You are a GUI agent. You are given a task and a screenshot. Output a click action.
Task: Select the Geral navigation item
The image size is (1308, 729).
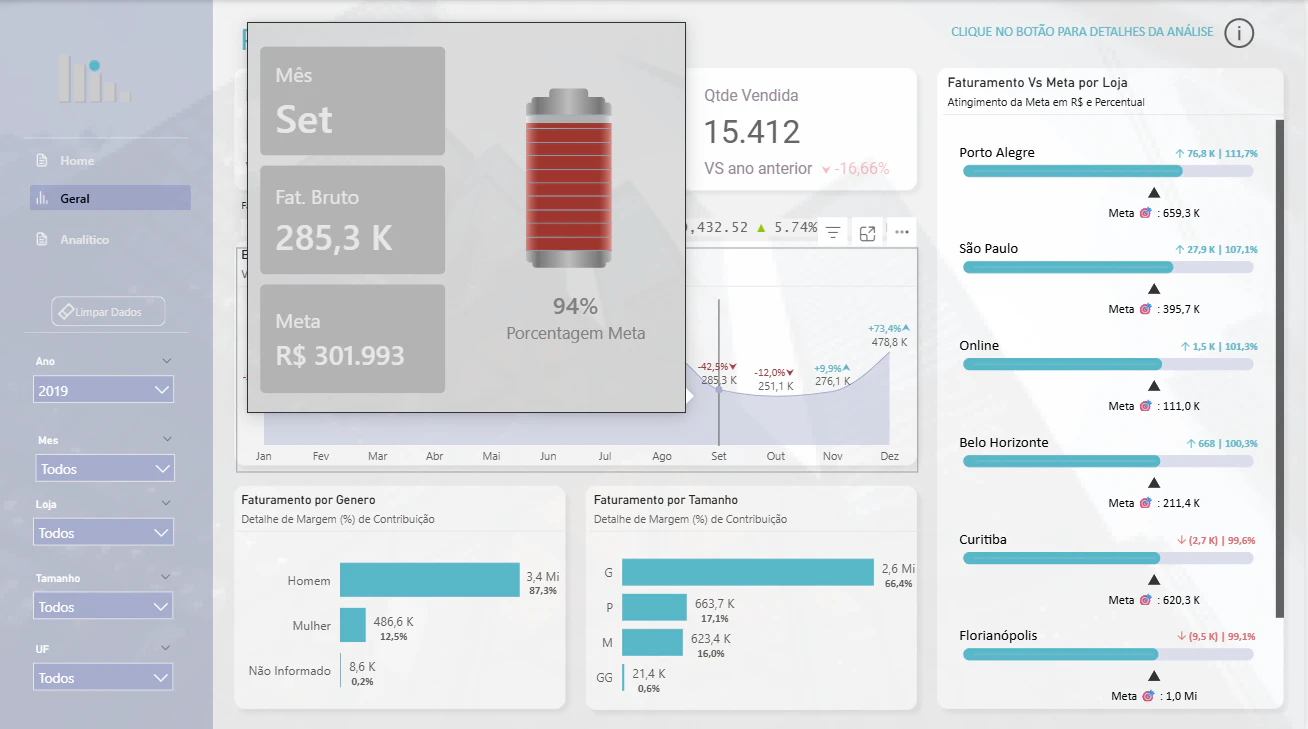(110, 198)
